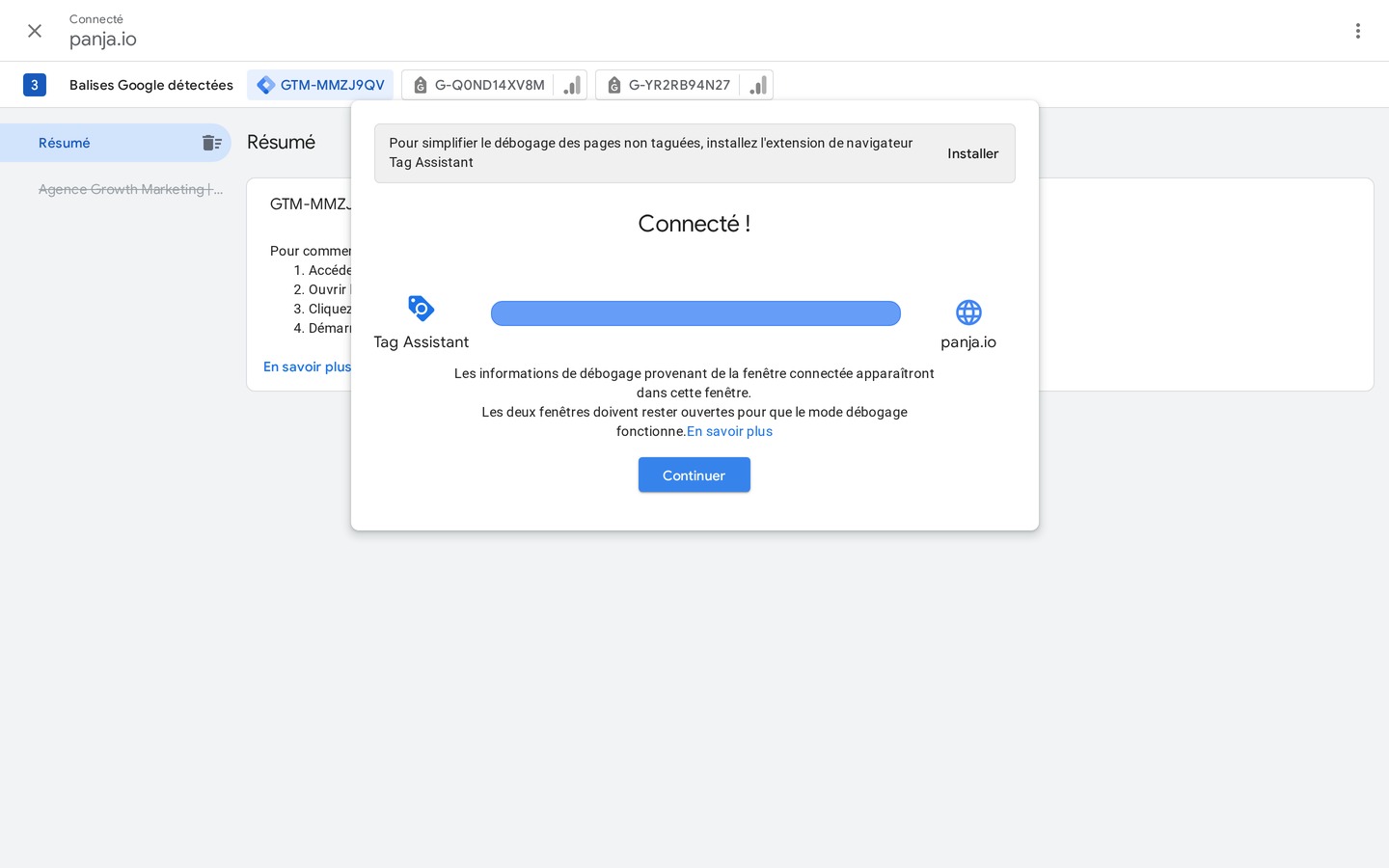Open En savoir plus link in dialog

(x=729, y=431)
